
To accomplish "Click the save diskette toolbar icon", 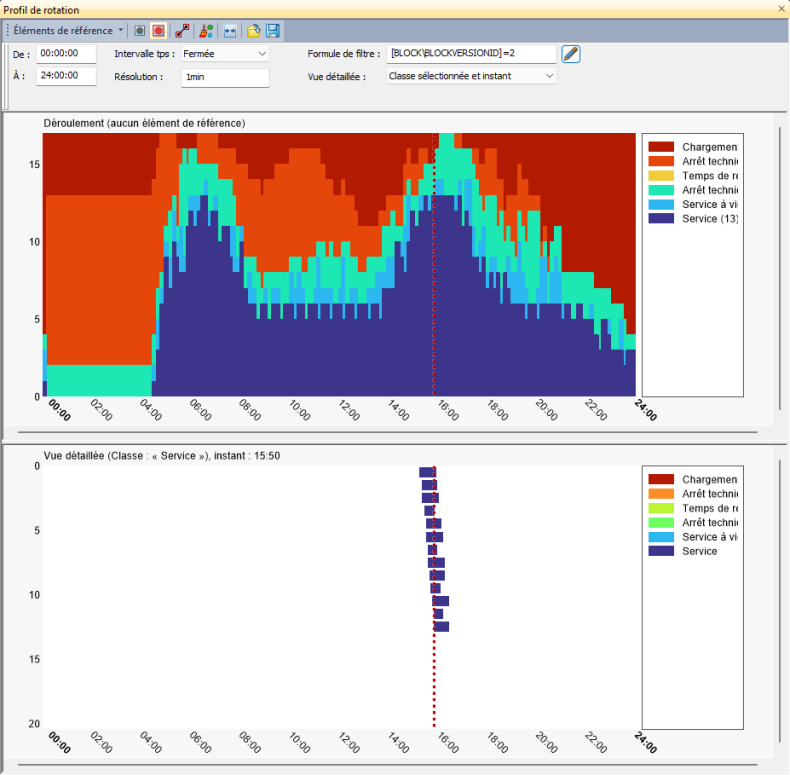I will pyautogui.click(x=272, y=31).
